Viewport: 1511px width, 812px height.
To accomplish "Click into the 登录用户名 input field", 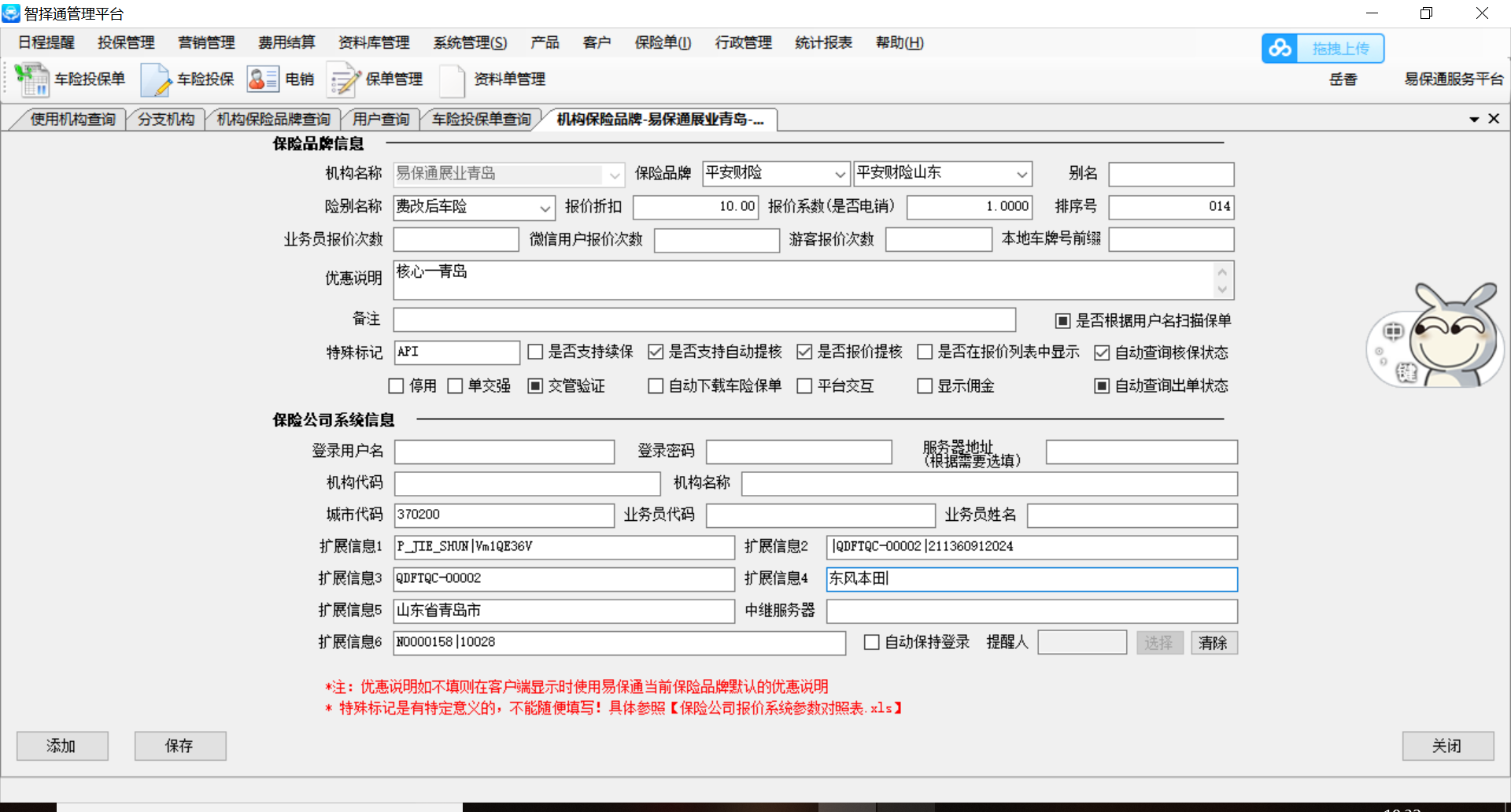I will click(504, 452).
